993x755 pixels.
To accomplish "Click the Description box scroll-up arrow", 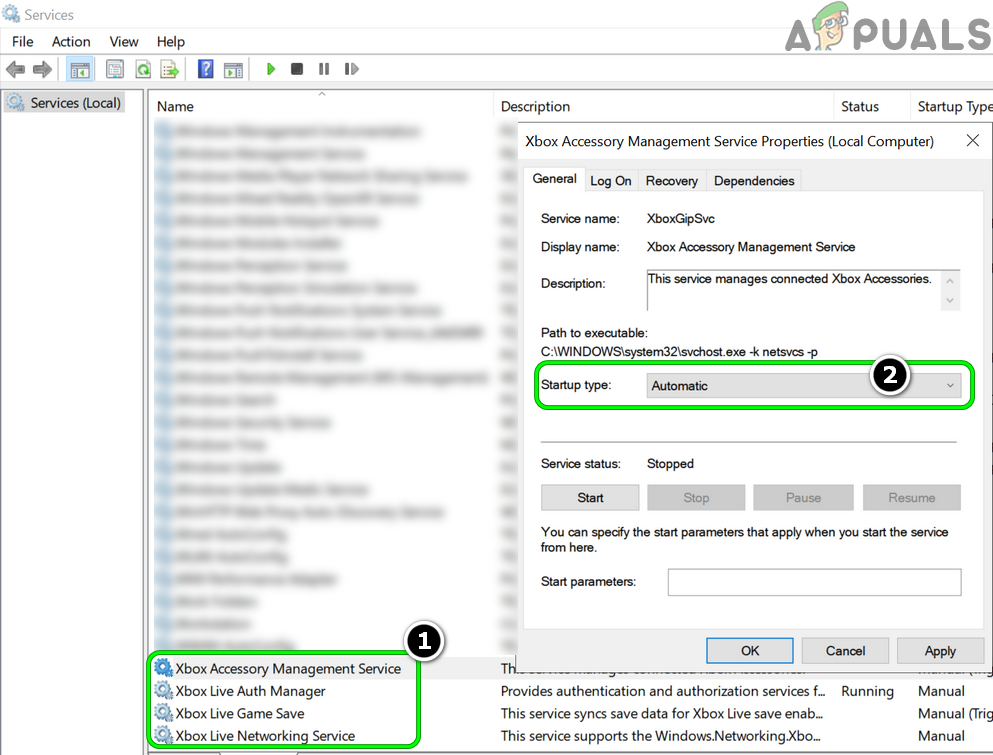I will pyautogui.click(x=949, y=281).
